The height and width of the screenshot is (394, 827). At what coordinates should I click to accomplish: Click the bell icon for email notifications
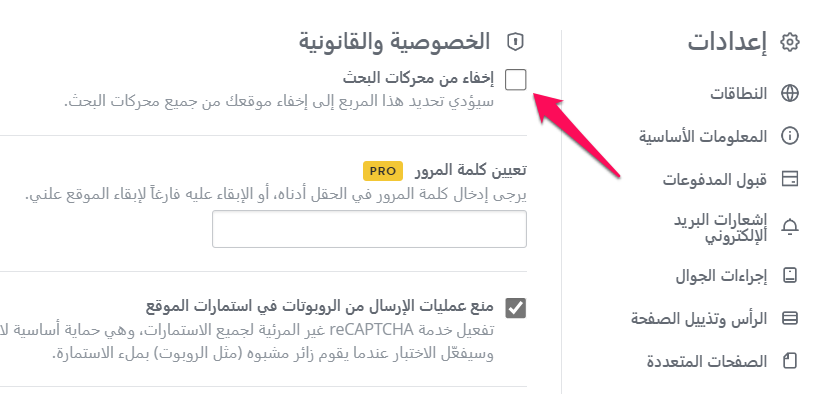[x=790, y=227]
